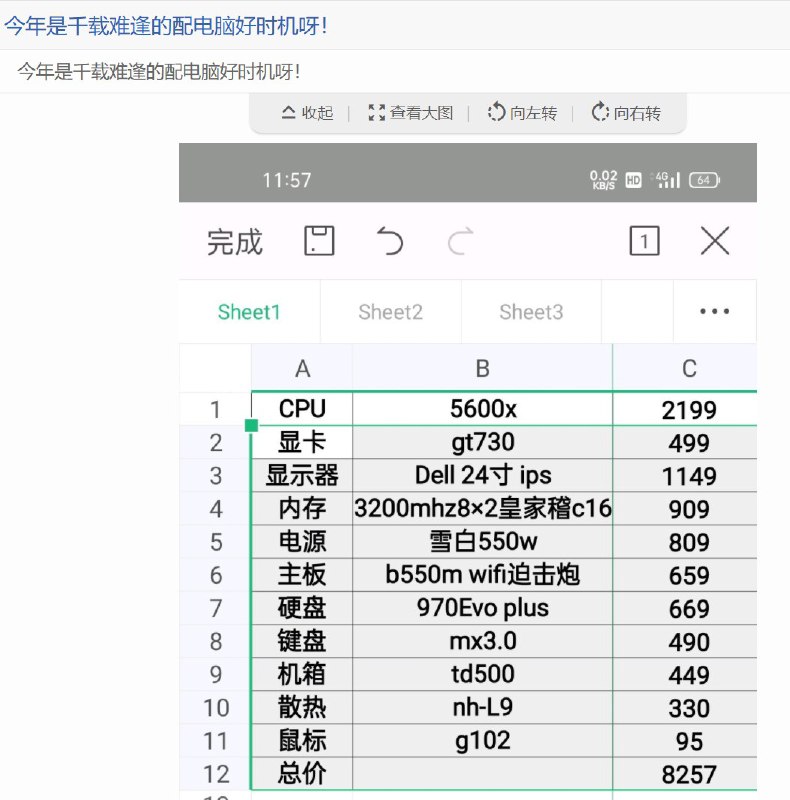Rotate image right with 向右转
790x800 pixels.
click(x=626, y=113)
